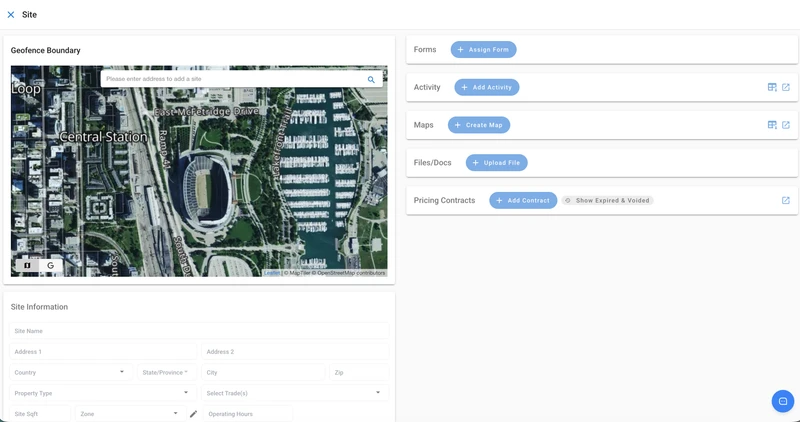
Task: Open the chat support bubble
Action: 783,401
